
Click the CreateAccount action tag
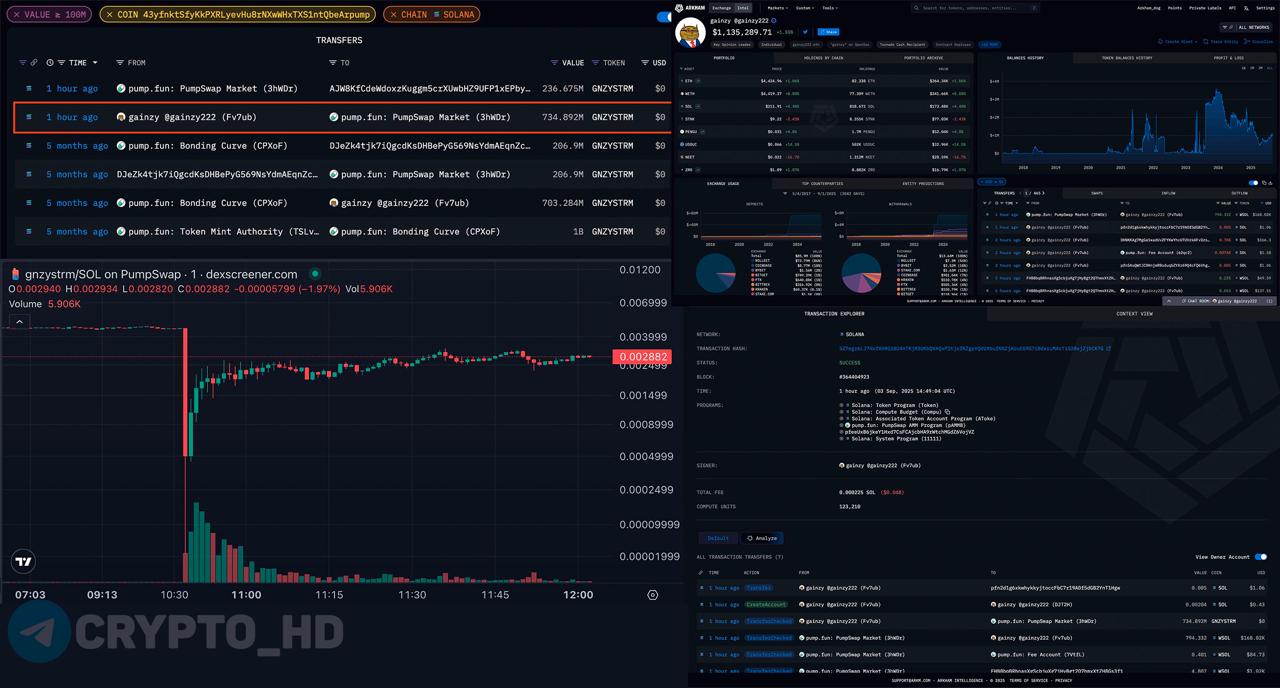pos(766,604)
